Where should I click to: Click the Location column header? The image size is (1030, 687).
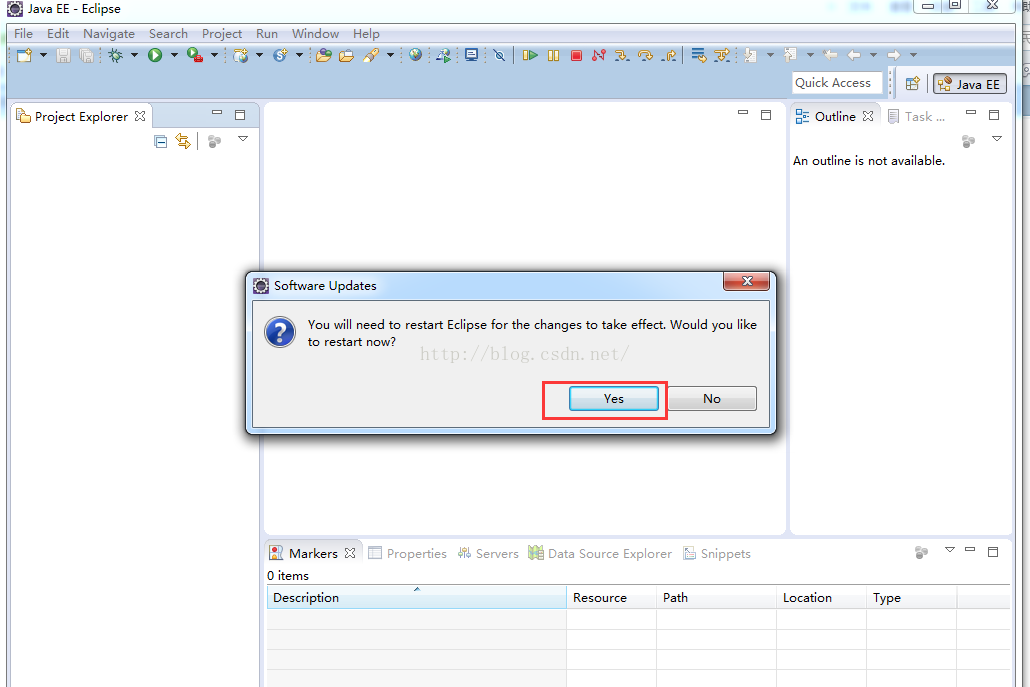coord(820,598)
